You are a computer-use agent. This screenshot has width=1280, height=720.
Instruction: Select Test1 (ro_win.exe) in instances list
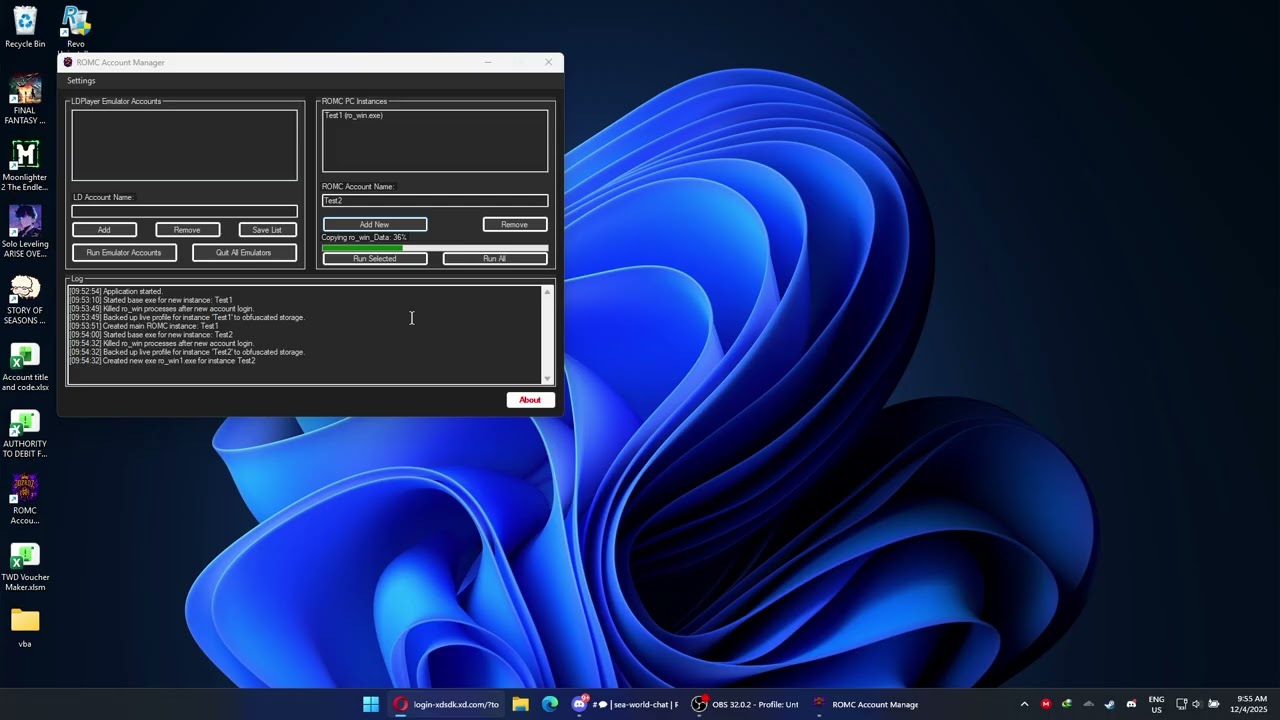354,116
